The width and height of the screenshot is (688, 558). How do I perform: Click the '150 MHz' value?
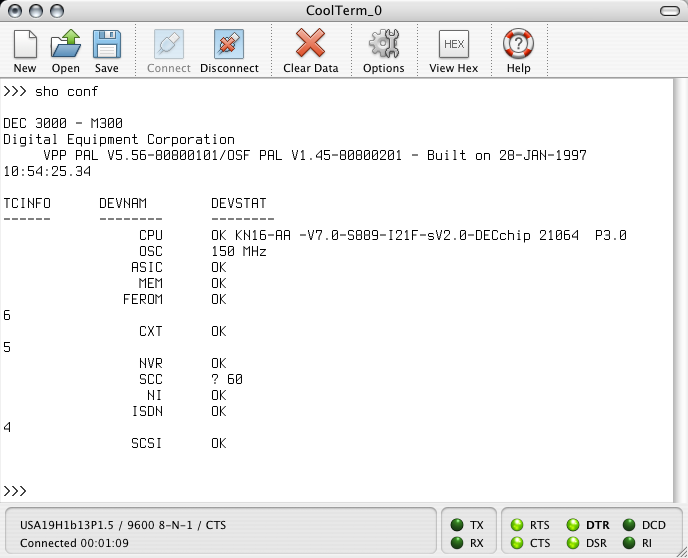[x=239, y=251]
